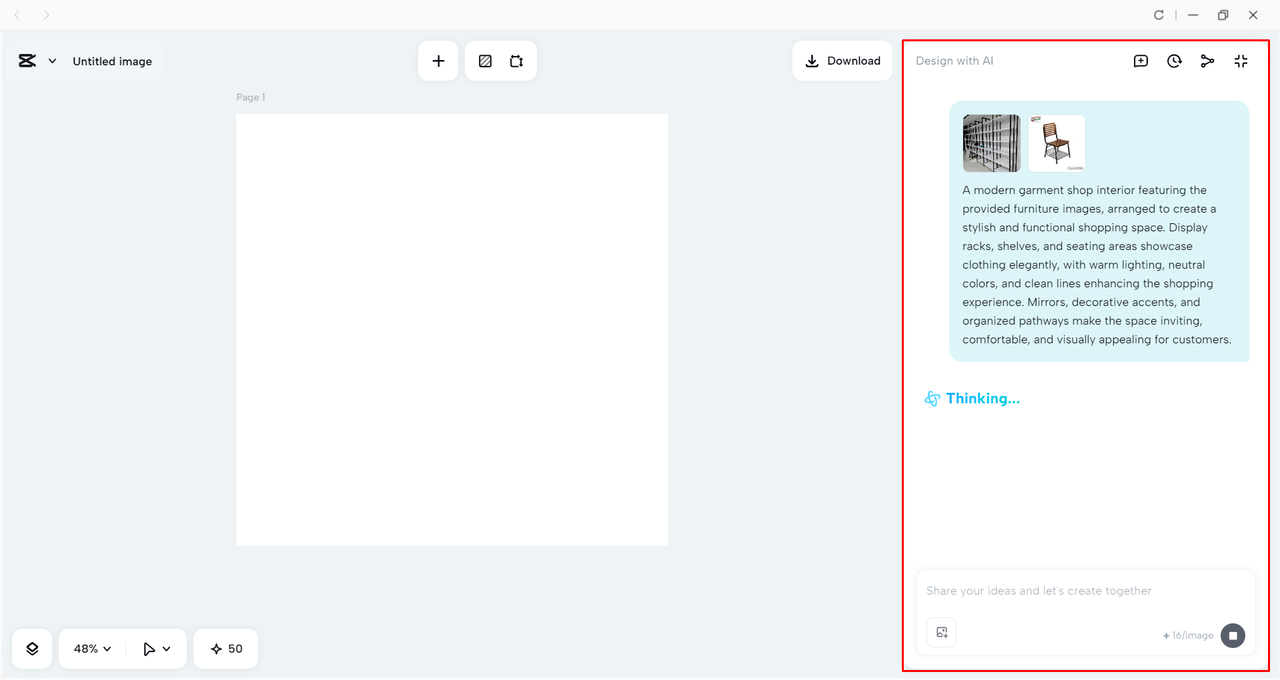This screenshot has width=1280, height=680.
Task: Open the canvas resize tool
Action: (517, 60)
